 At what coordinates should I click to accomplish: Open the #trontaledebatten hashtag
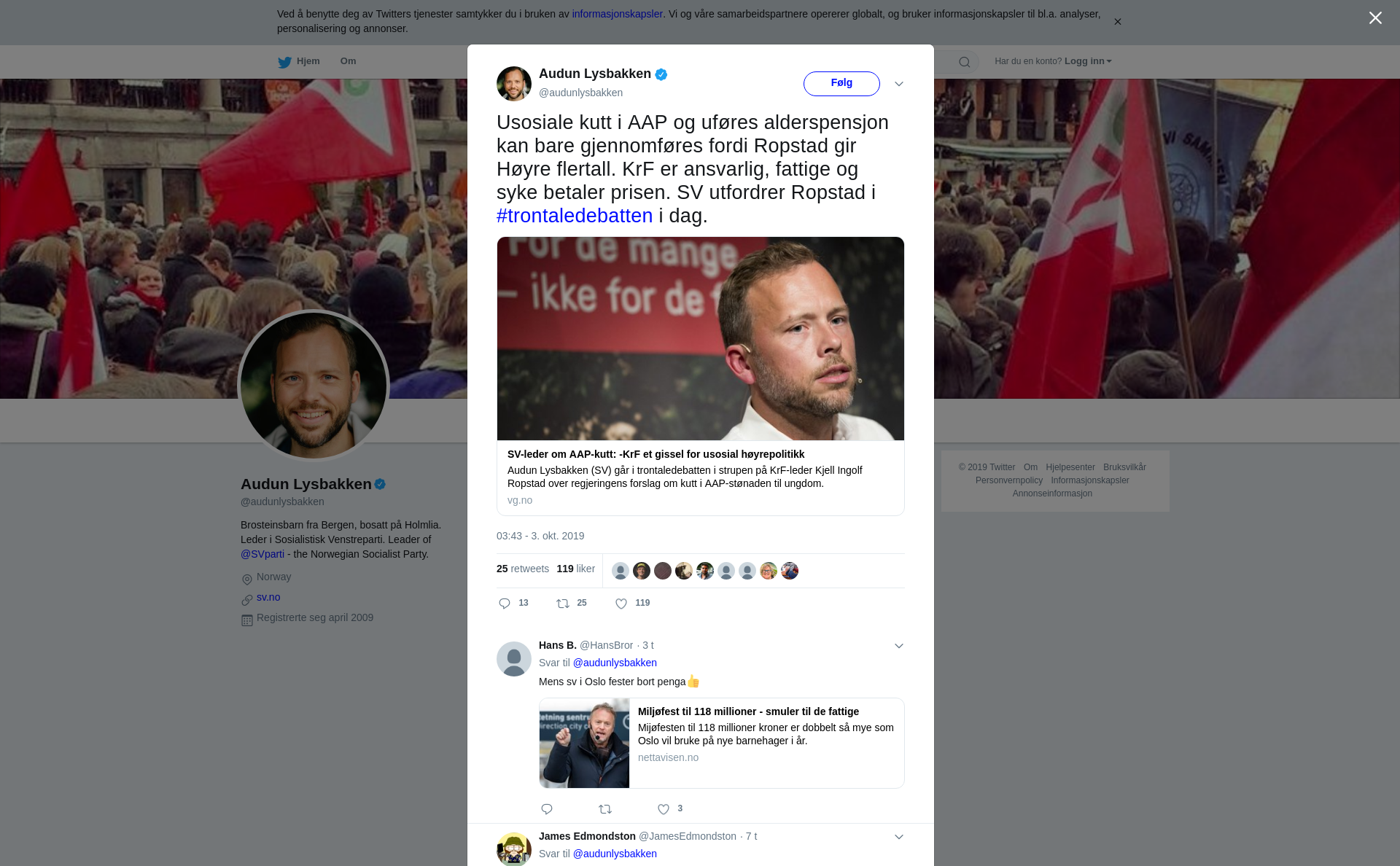click(x=575, y=216)
